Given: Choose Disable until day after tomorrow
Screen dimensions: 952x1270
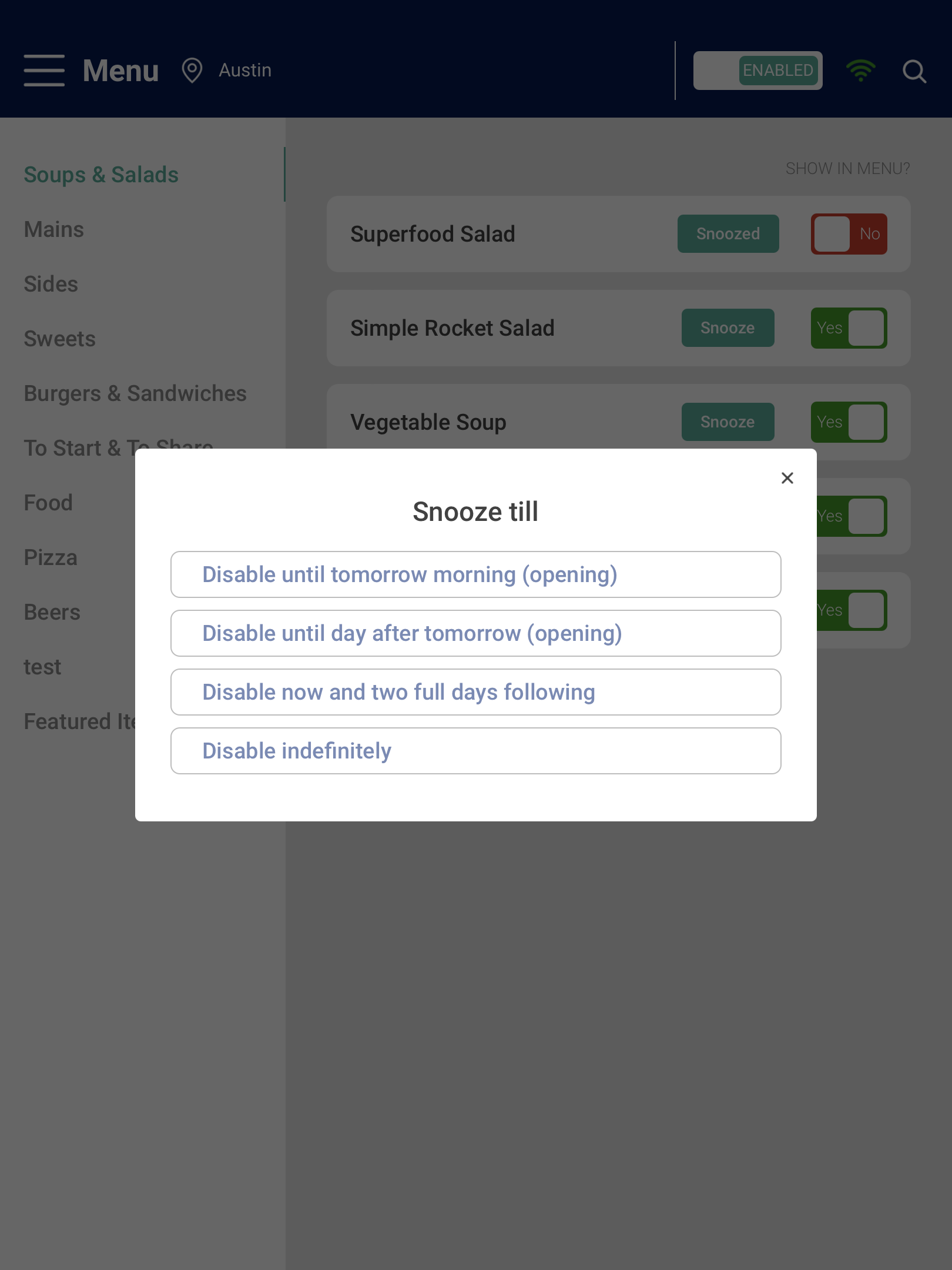Looking at the screenshot, I should pyautogui.click(x=476, y=633).
